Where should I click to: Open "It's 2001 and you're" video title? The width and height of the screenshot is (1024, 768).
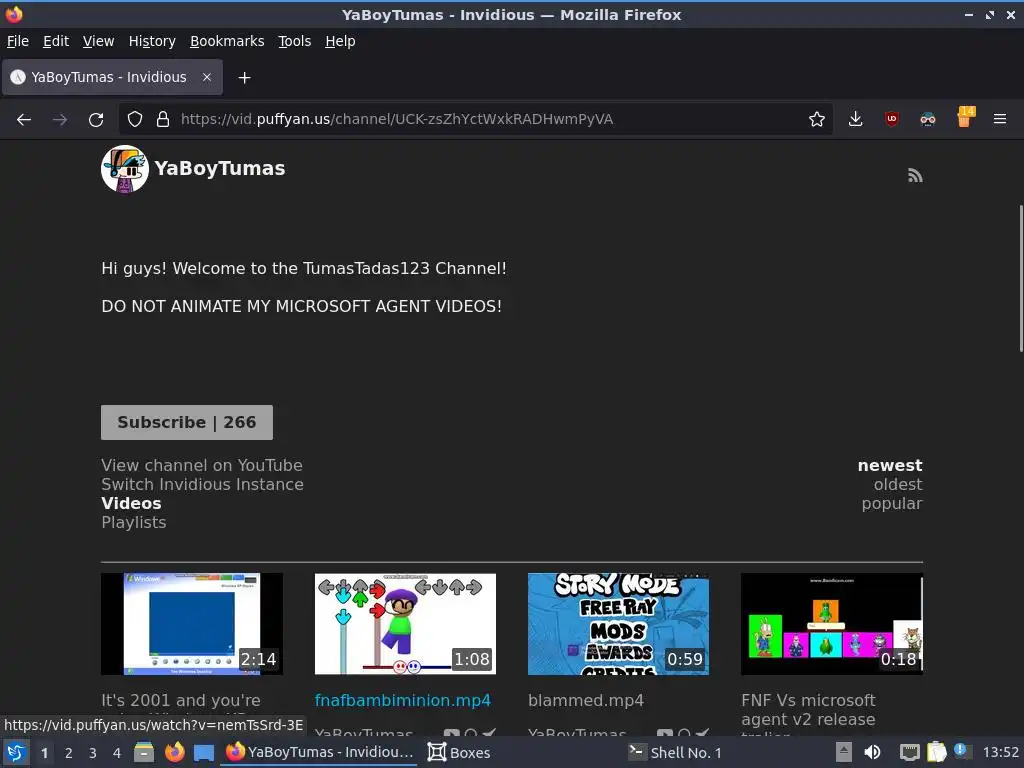(x=181, y=700)
